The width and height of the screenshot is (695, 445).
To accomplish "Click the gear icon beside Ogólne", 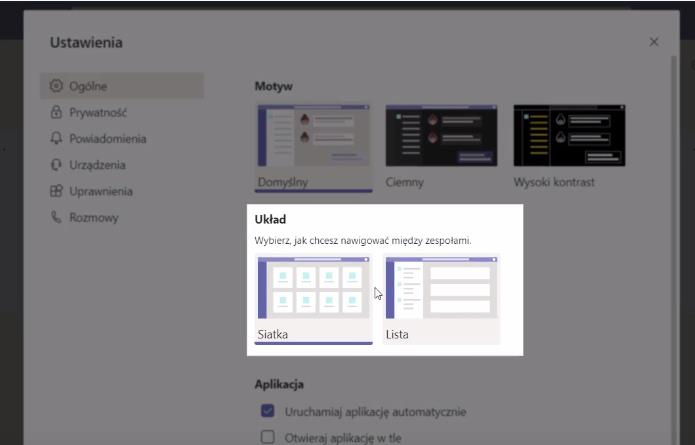I will (56, 86).
